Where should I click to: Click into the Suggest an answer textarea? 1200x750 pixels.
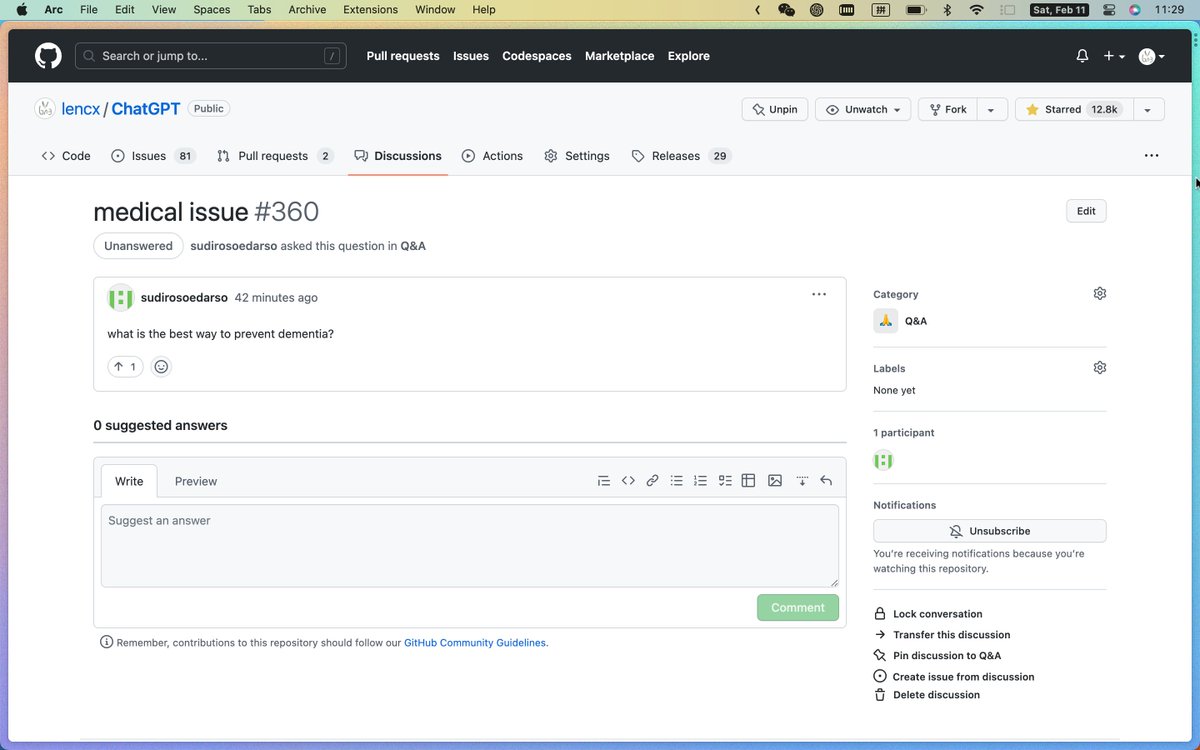click(470, 546)
